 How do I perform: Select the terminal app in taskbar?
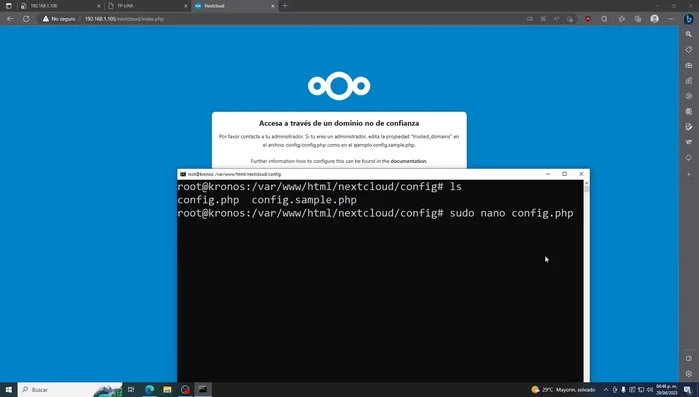point(203,389)
